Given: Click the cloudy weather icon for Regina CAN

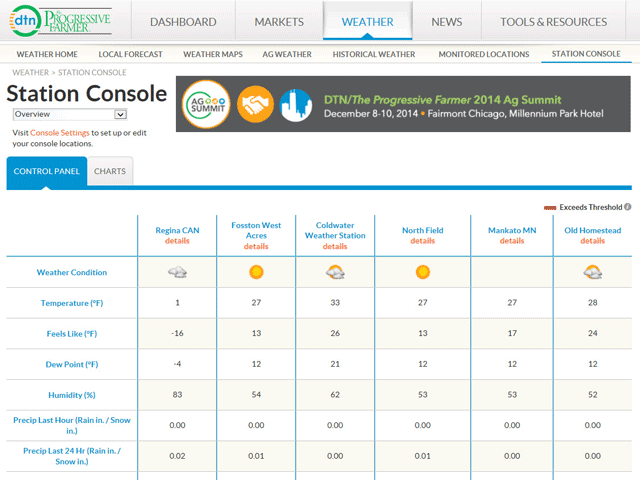Looking at the screenshot, I should pyautogui.click(x=177, y=272).
